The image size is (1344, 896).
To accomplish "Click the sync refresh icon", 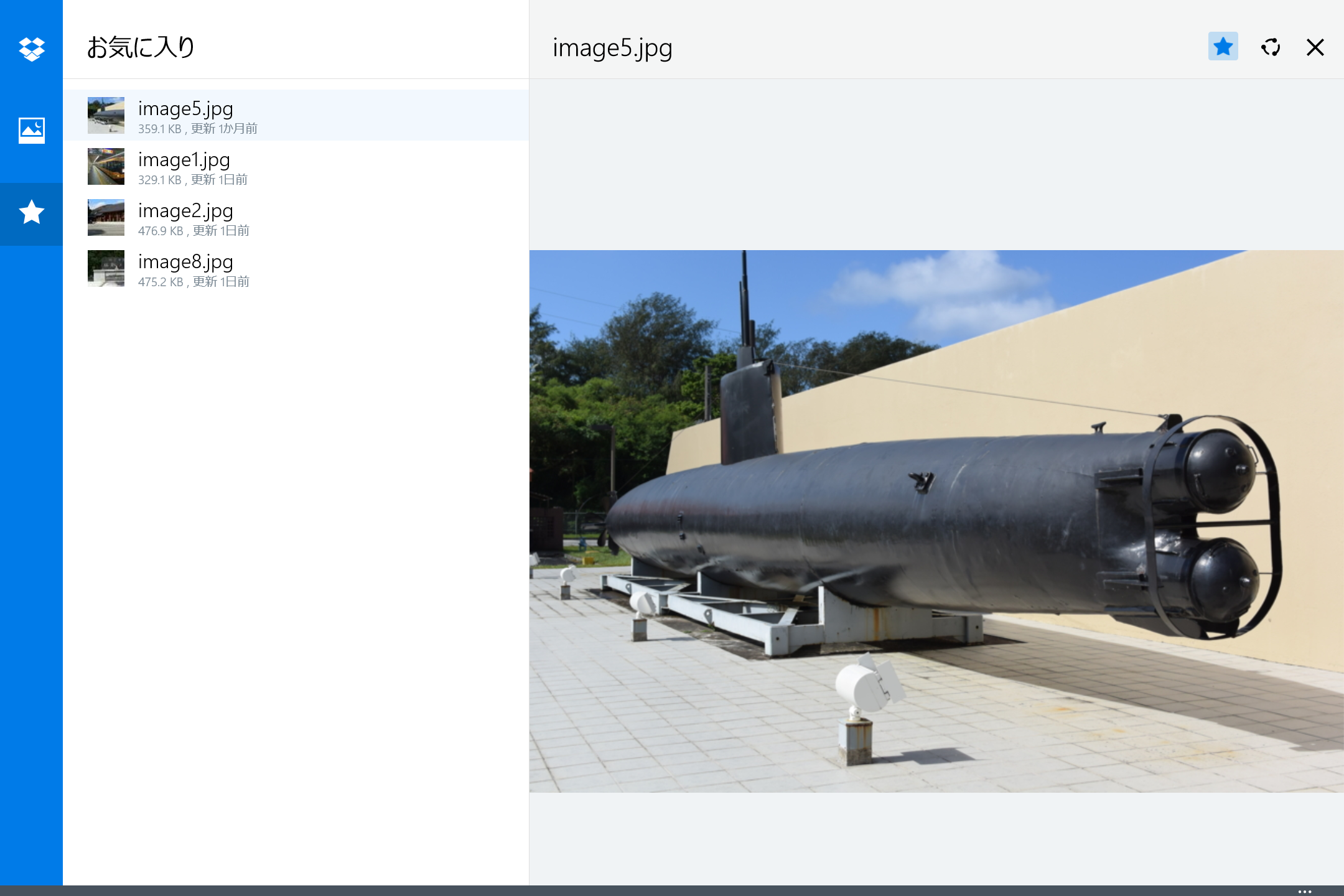I will [1270, 47].
